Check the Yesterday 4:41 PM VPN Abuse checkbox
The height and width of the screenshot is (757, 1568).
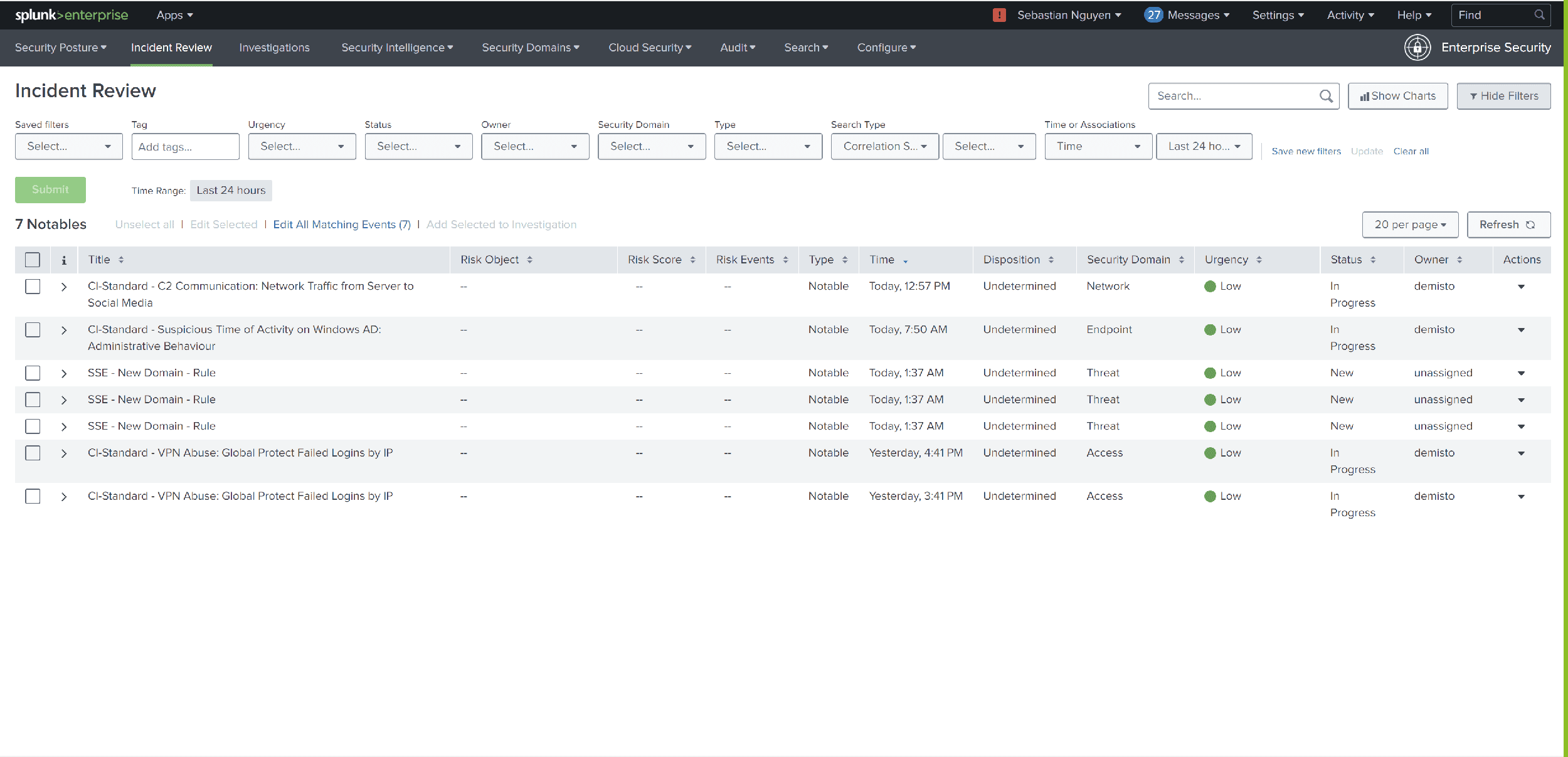pyautogui.click(x=33, y=453)
